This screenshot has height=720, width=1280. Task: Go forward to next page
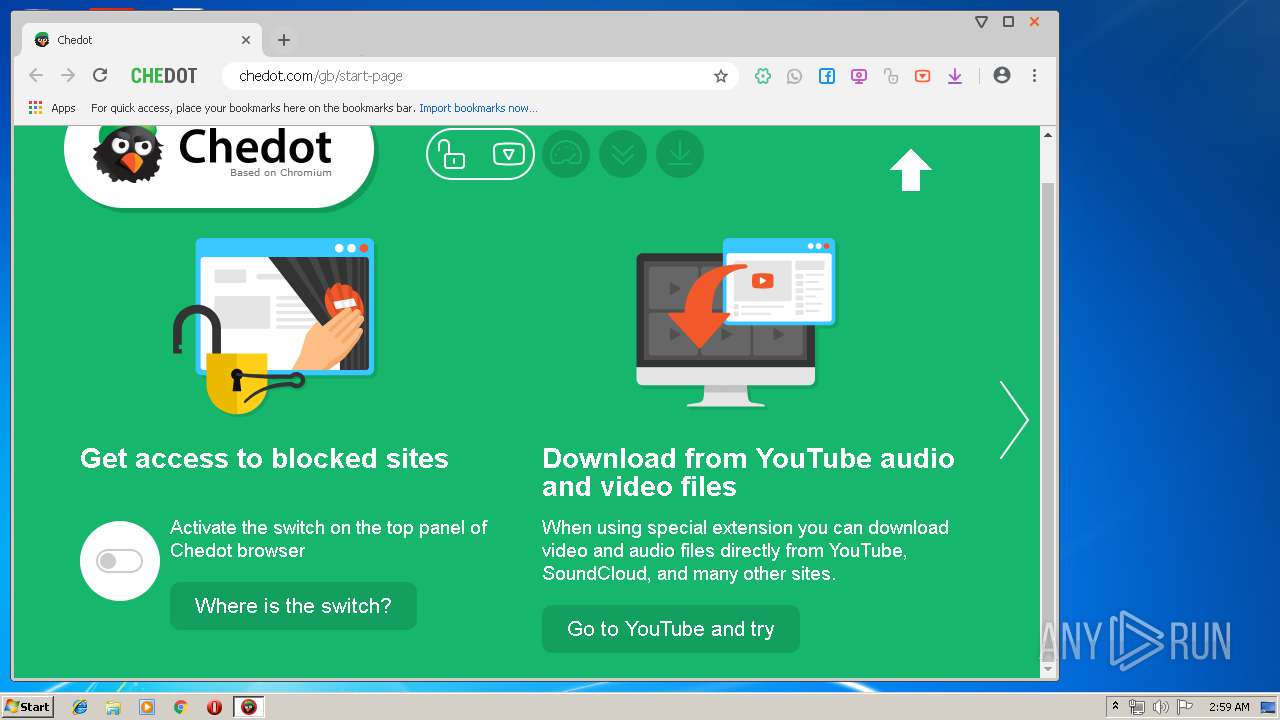click(68, 75)
